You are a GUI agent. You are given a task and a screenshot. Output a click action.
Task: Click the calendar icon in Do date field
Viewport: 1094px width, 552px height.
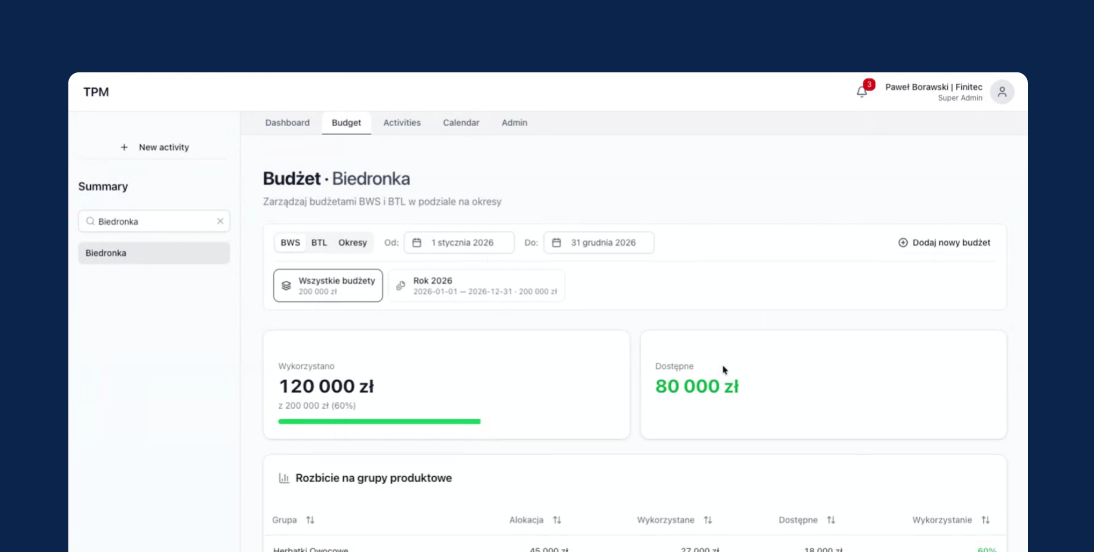coord(556,243)
